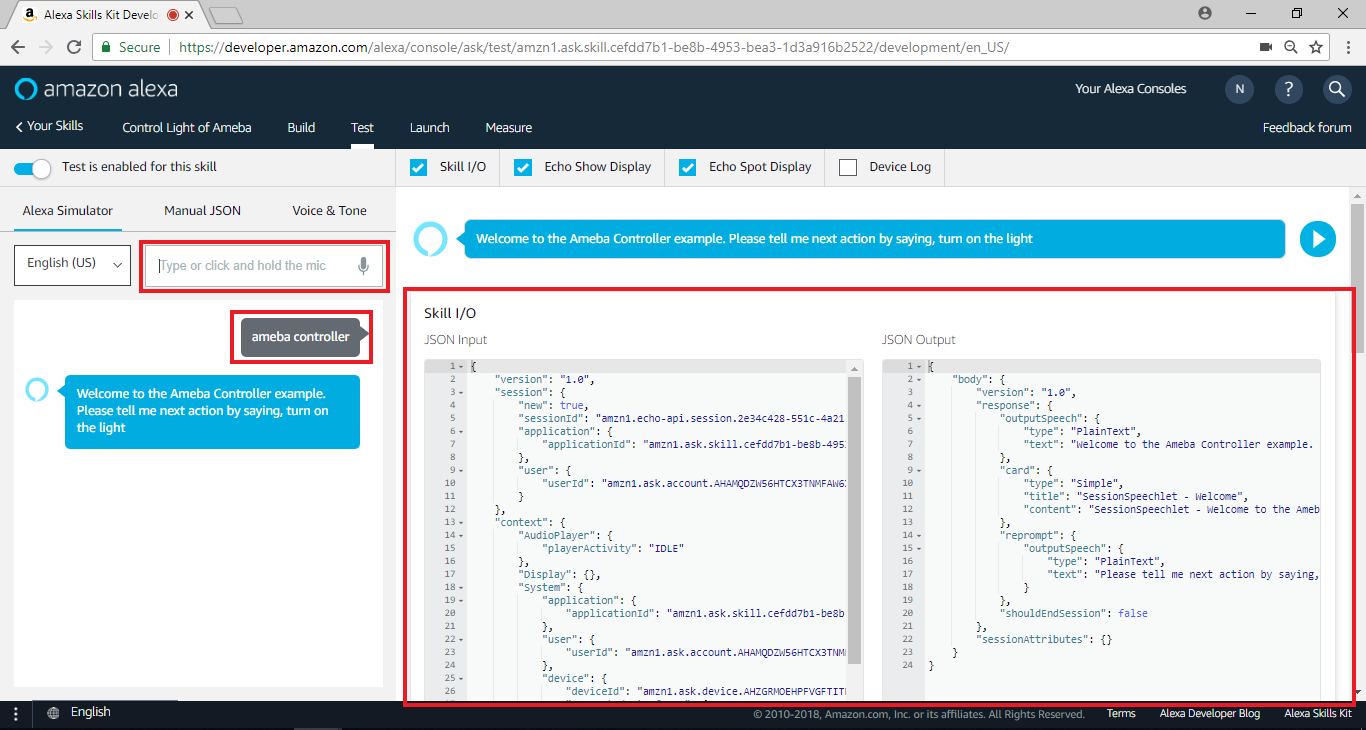This screenshot has height=730, width=1366.
Task: Open the Alexa Skills Kit footer link
Action: (x=1318, y=714)
